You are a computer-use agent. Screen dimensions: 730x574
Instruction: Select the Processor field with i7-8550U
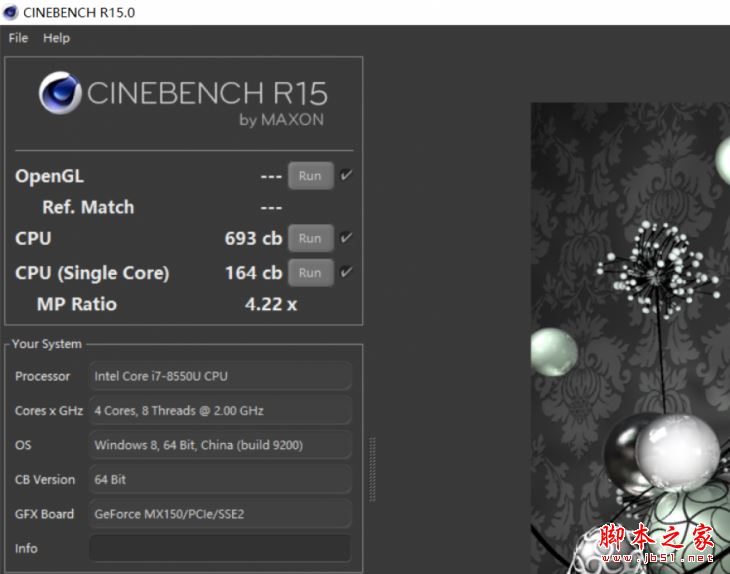tap(220, 376)
